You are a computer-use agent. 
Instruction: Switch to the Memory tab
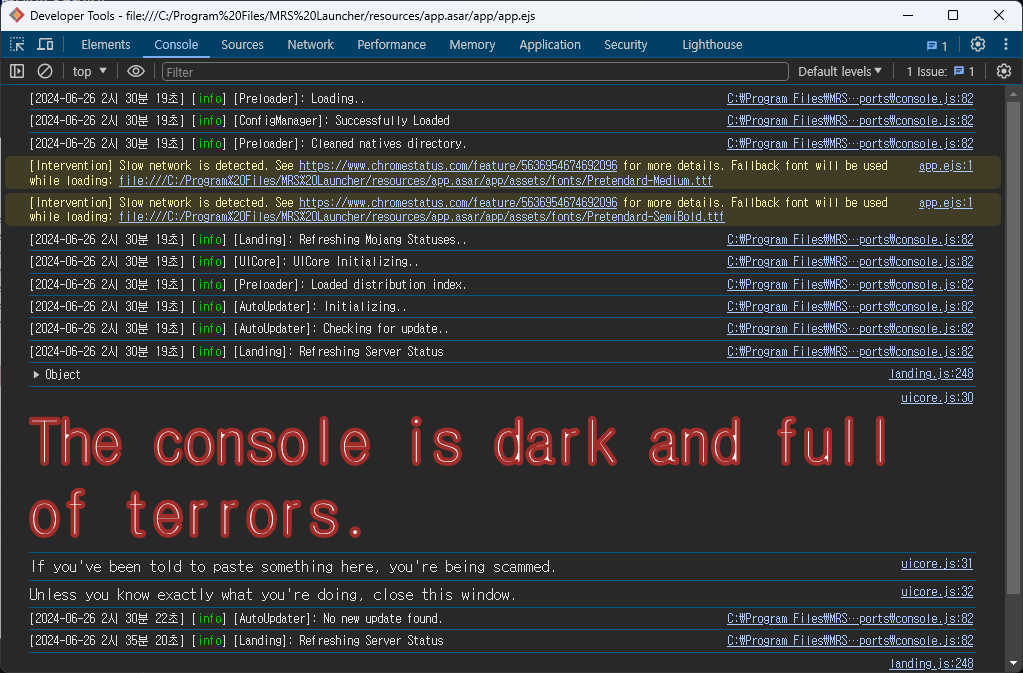(x=472, y=44)
